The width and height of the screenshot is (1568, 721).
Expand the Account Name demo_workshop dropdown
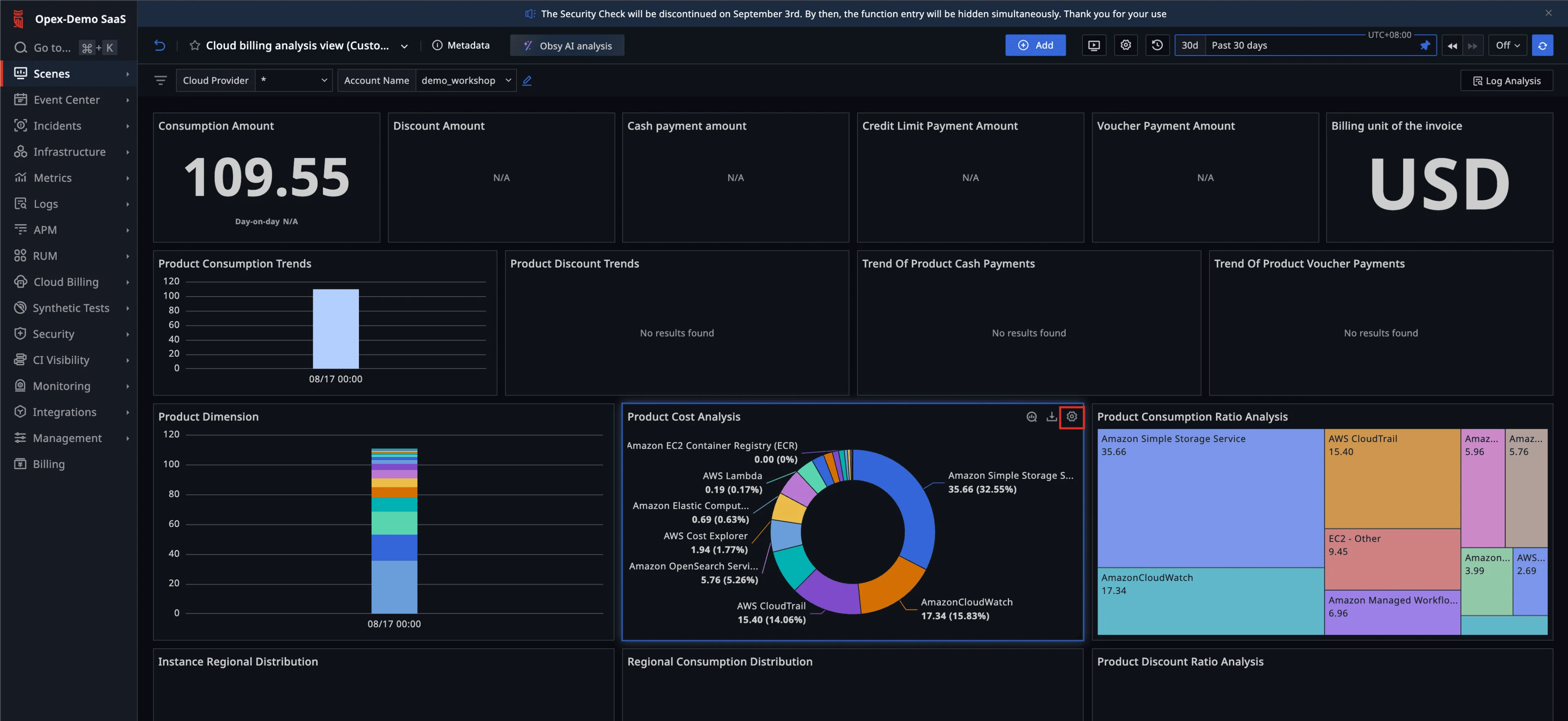(x=465, y=80)
